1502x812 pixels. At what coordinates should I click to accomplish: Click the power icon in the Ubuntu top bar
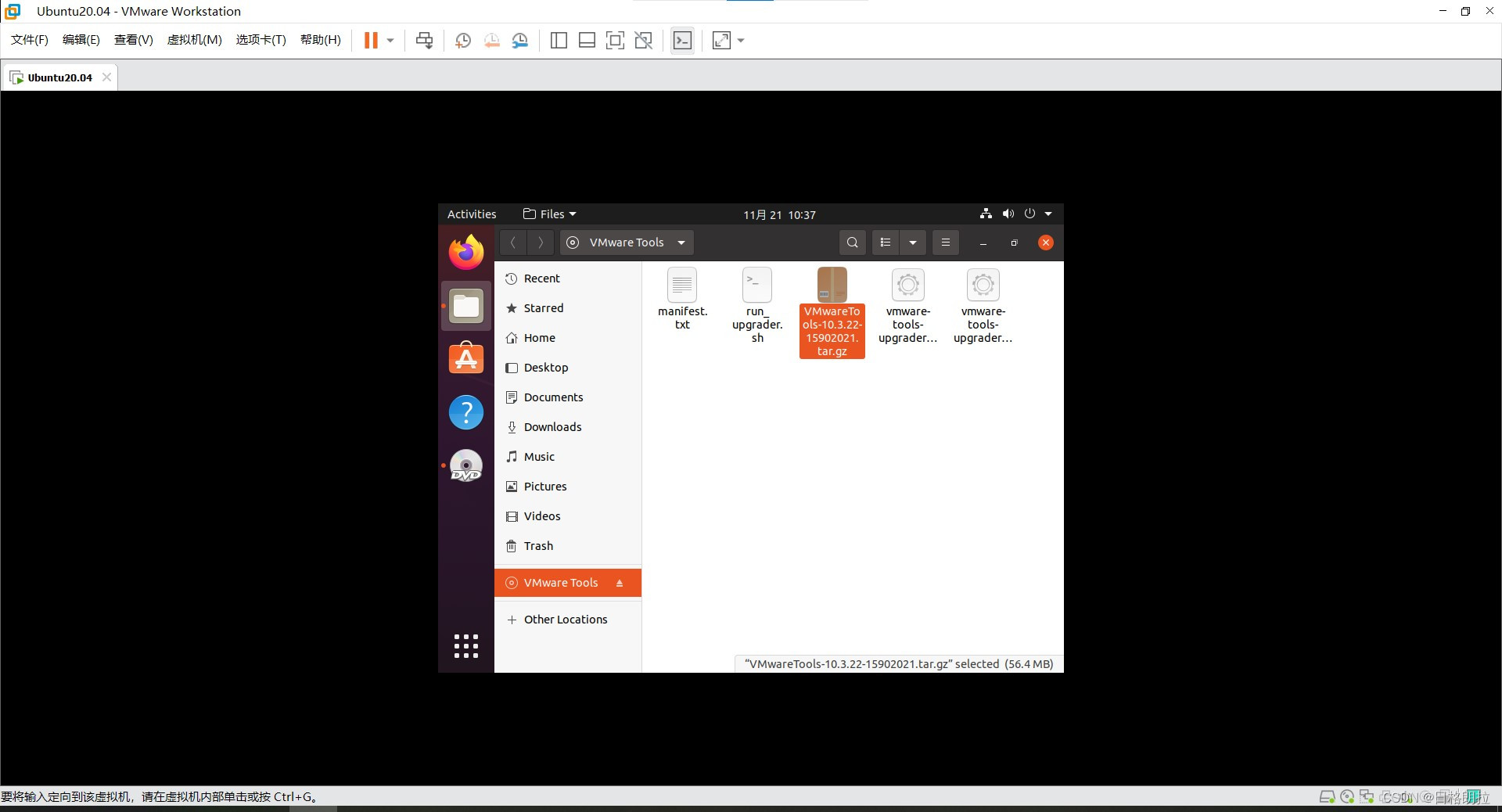click(x=1029, y=214)
